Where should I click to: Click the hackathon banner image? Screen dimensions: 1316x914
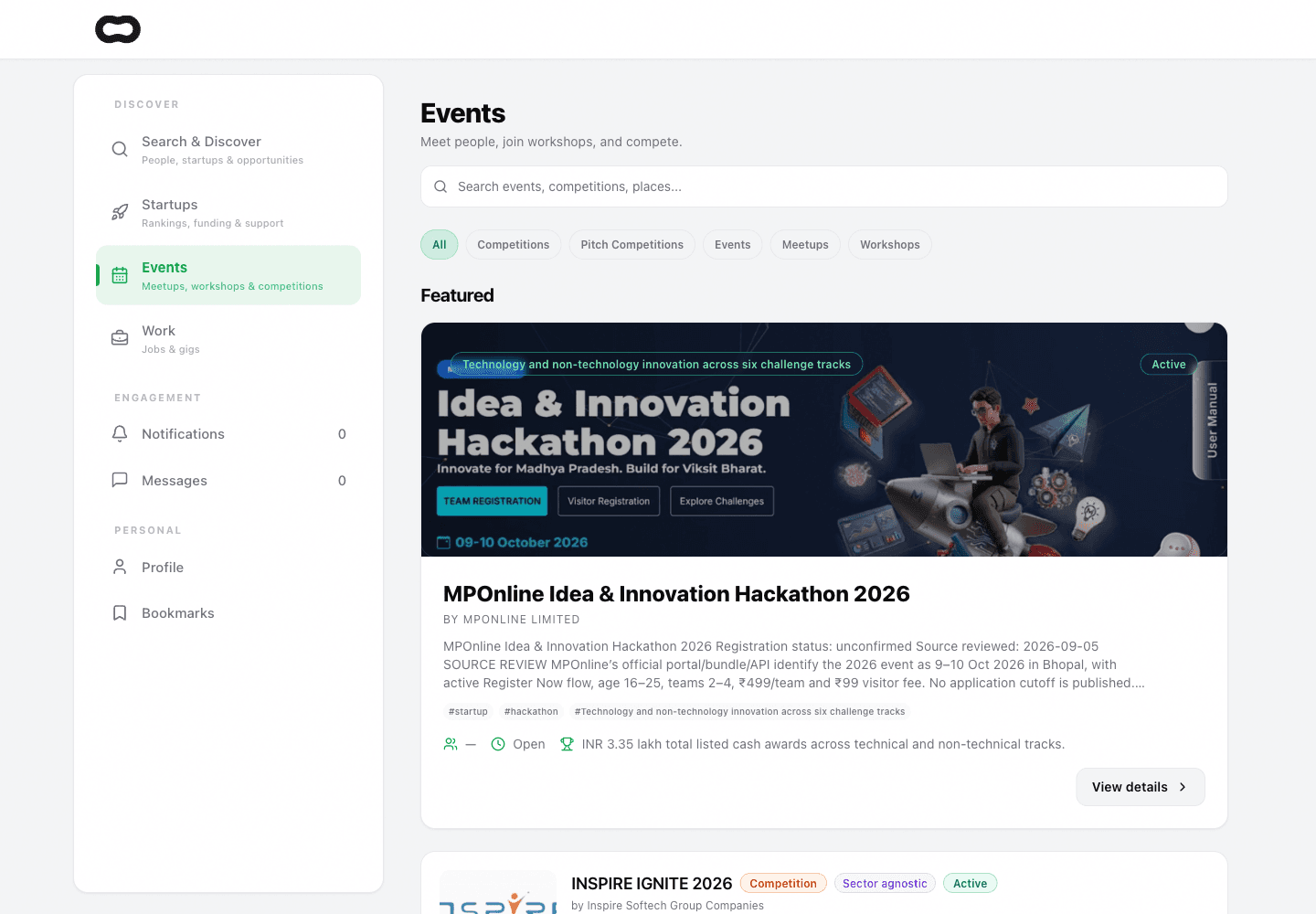pyautogui.click(x=824, y=440)
